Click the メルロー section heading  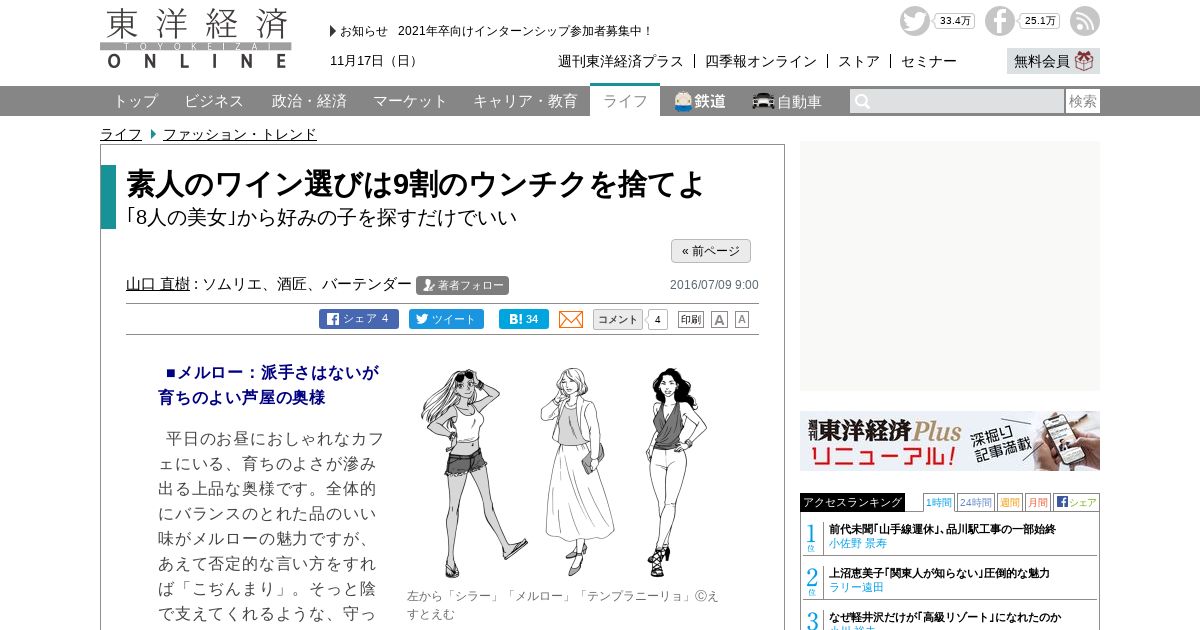[268, 385]
